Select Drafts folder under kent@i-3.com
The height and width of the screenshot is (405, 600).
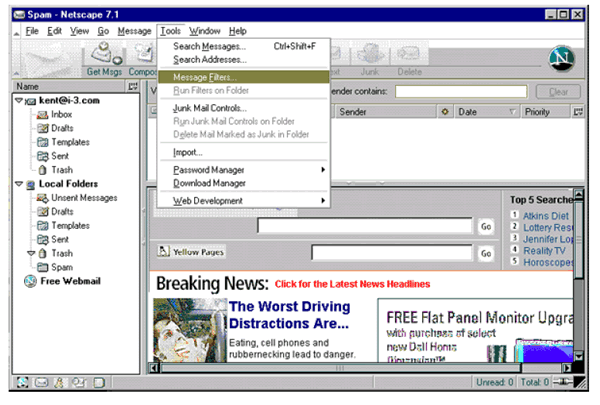point(62,128)
